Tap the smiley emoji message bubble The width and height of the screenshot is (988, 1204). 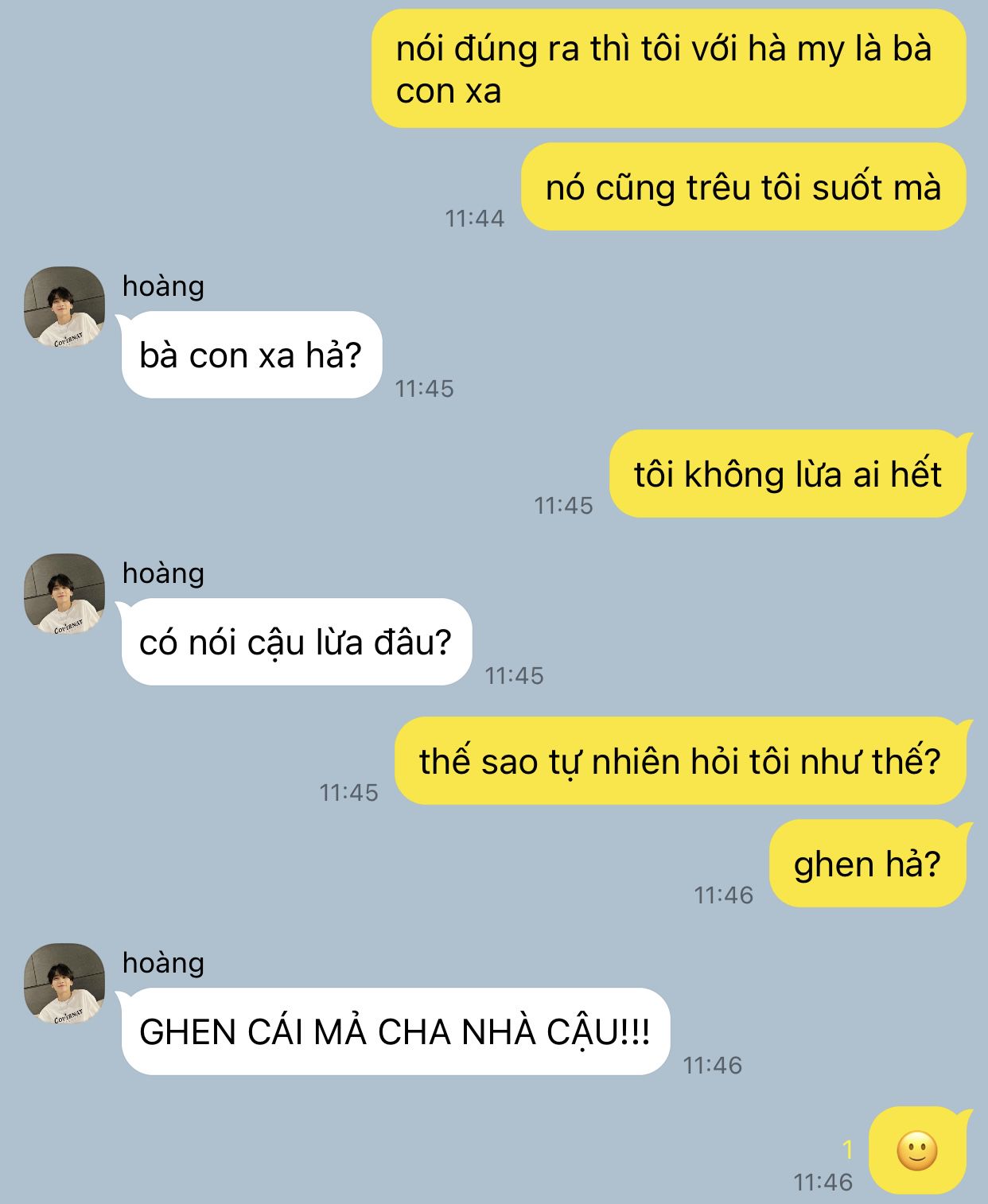tap(918, 1150)
